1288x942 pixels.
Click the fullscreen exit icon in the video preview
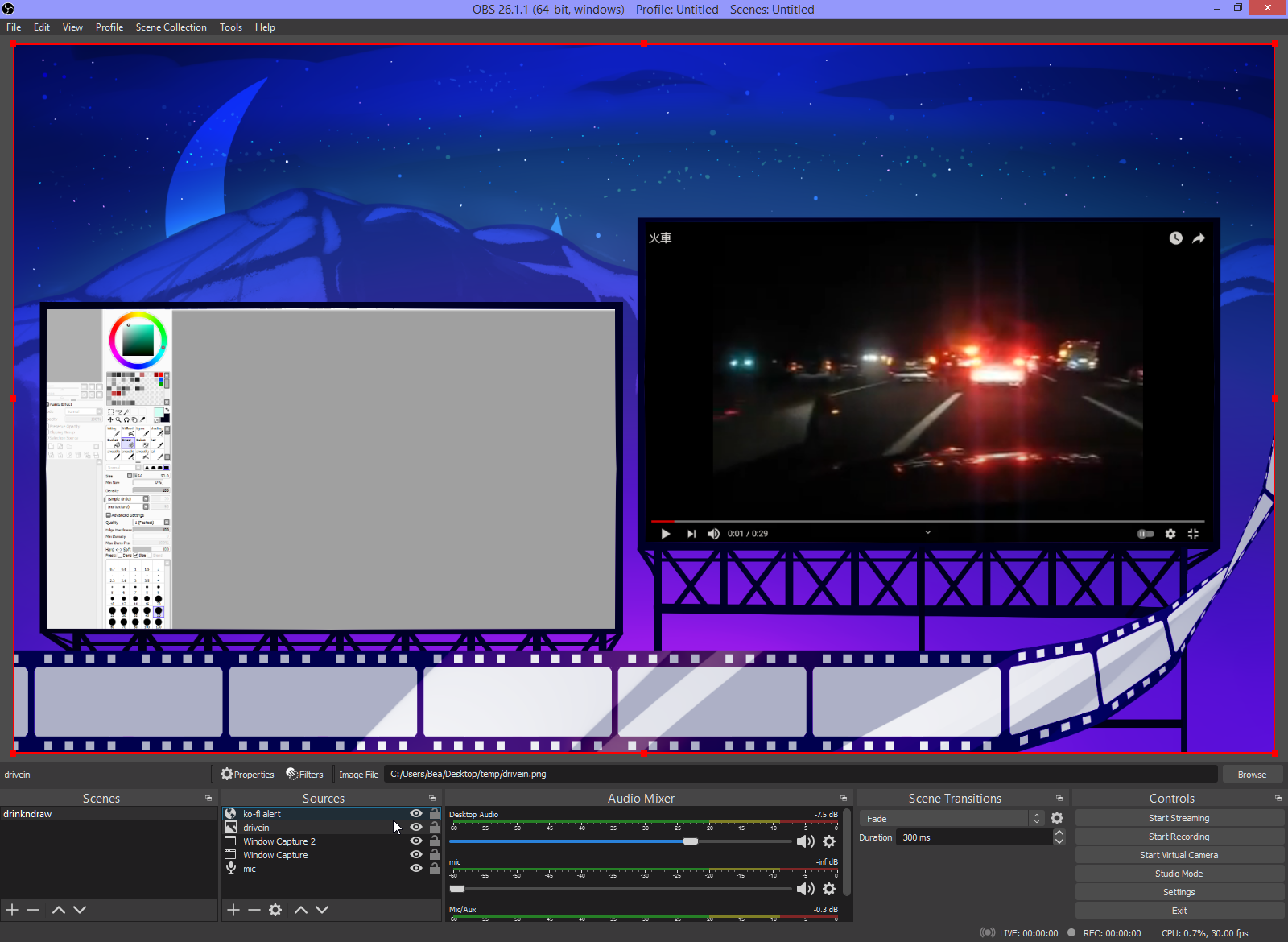pyautogui.click(x=1193, y=534)
